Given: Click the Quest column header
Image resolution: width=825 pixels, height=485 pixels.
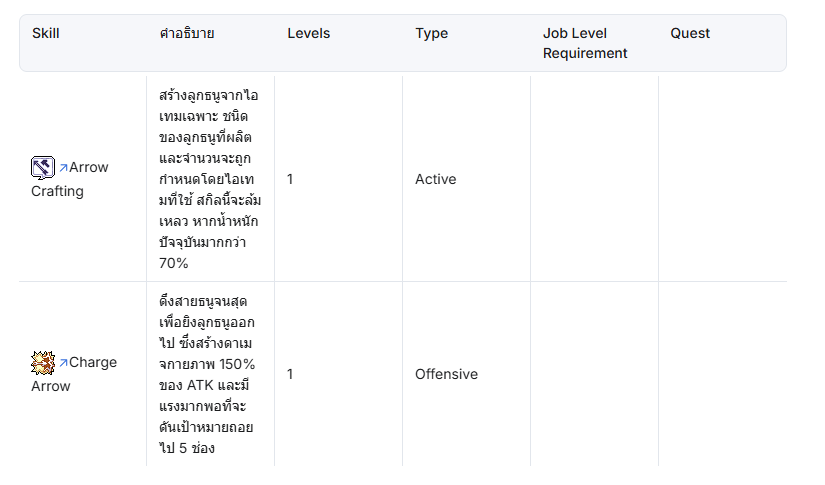Looking at the screenshot, I should pos(690,33).
